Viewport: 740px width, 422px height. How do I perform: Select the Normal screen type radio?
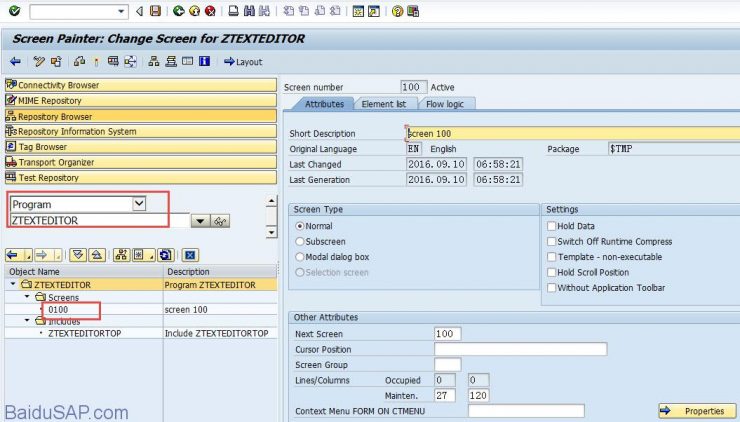299,226
